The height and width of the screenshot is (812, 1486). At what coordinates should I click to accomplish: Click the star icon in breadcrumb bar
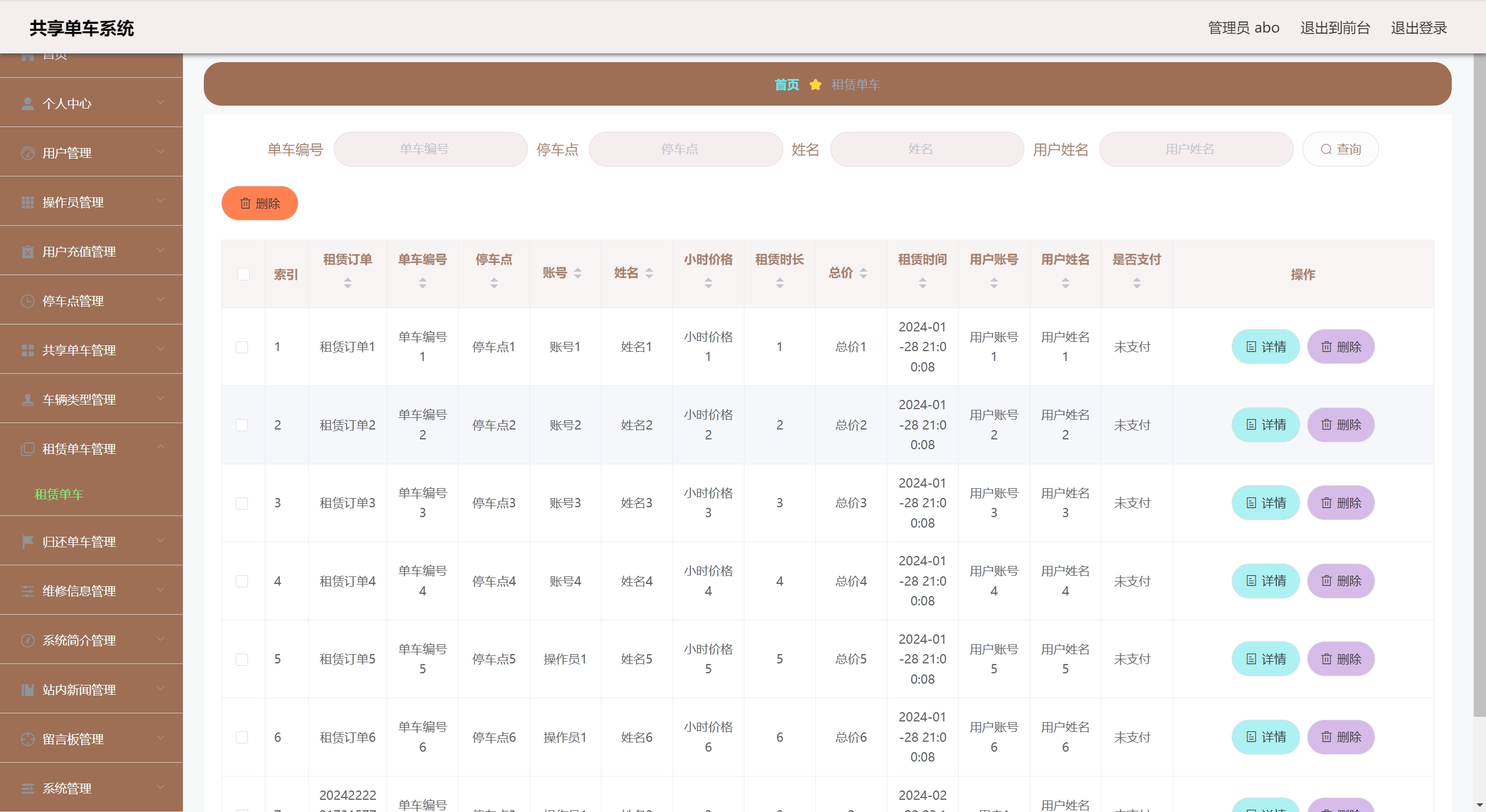point(815,85)
